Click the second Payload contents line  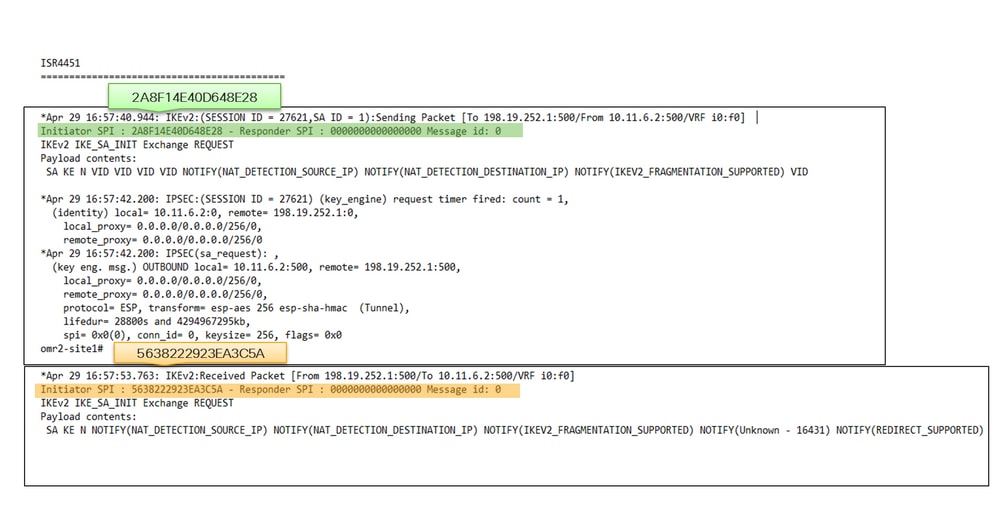point(89,416)
